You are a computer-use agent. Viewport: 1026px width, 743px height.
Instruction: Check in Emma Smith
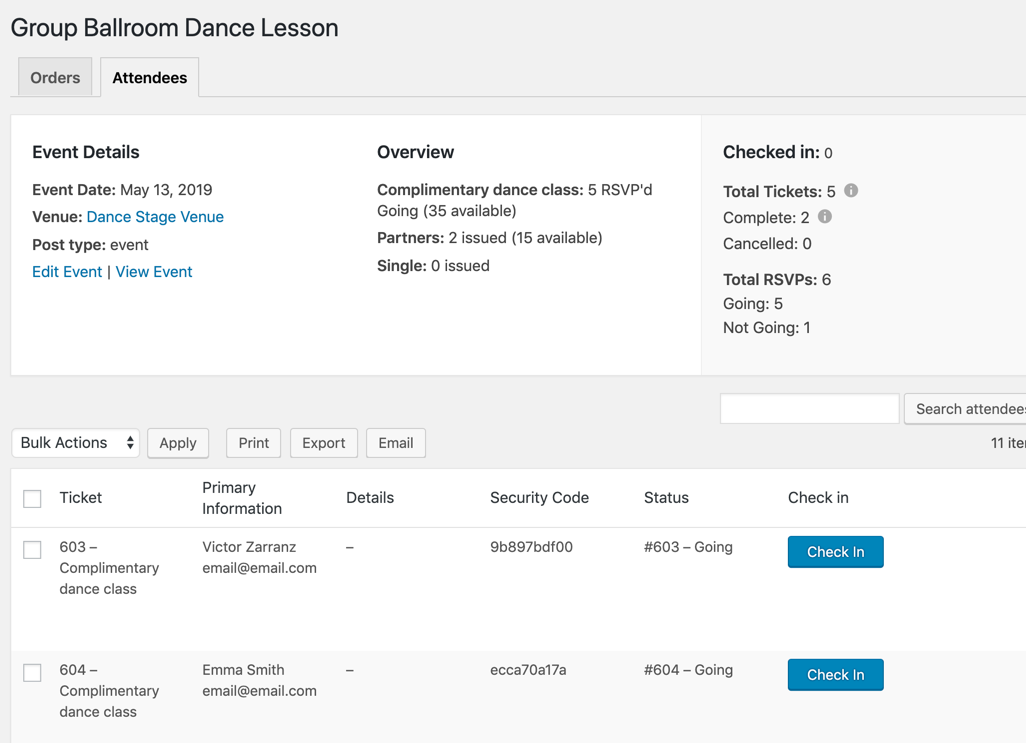point(835,675)
